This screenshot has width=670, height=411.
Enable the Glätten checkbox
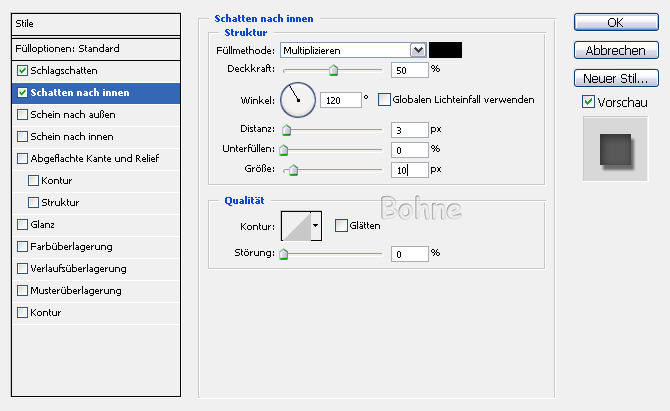[341, 226]
